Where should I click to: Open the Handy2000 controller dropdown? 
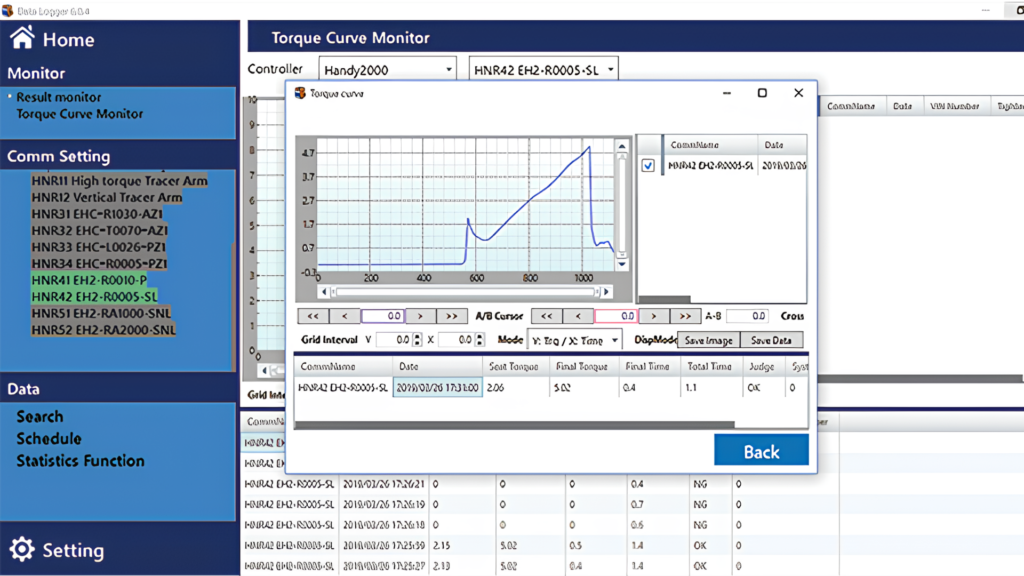click(387, 70)
